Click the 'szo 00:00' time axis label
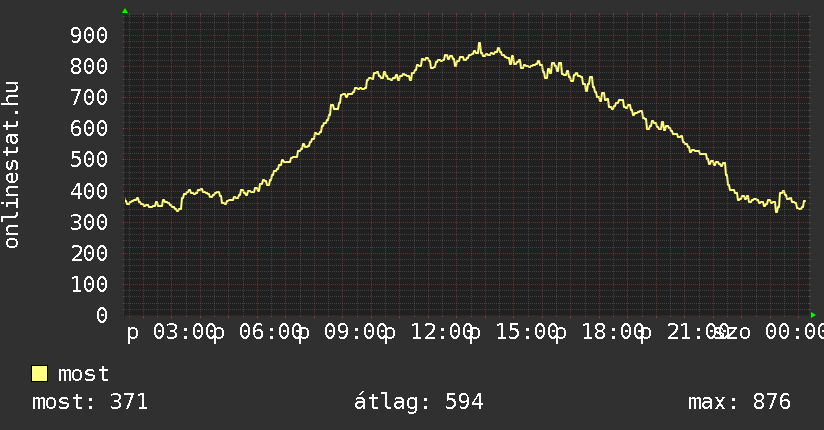The image size is (824, 430). point(770,332)
